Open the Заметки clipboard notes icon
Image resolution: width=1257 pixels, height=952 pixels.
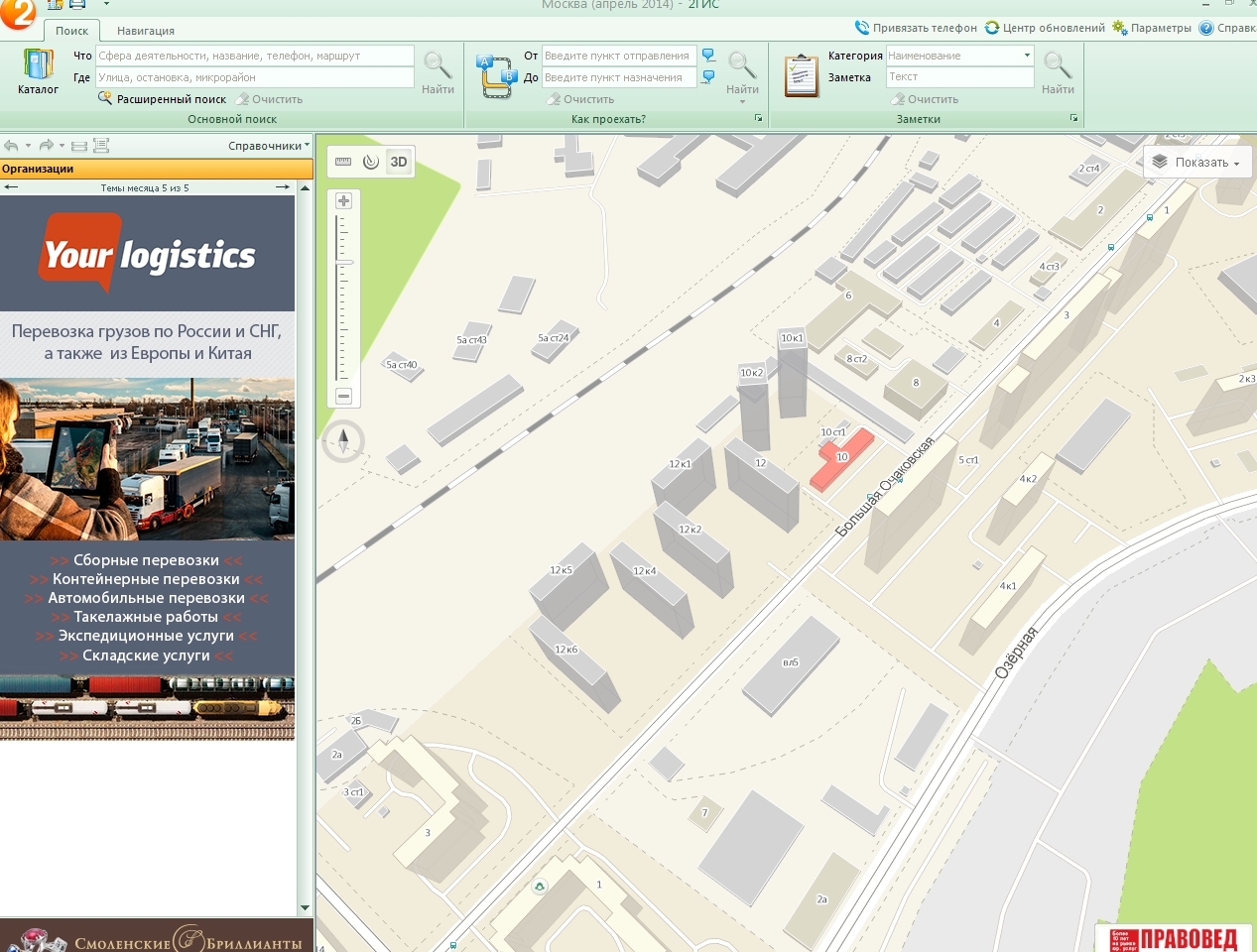[x=802, y=76]
